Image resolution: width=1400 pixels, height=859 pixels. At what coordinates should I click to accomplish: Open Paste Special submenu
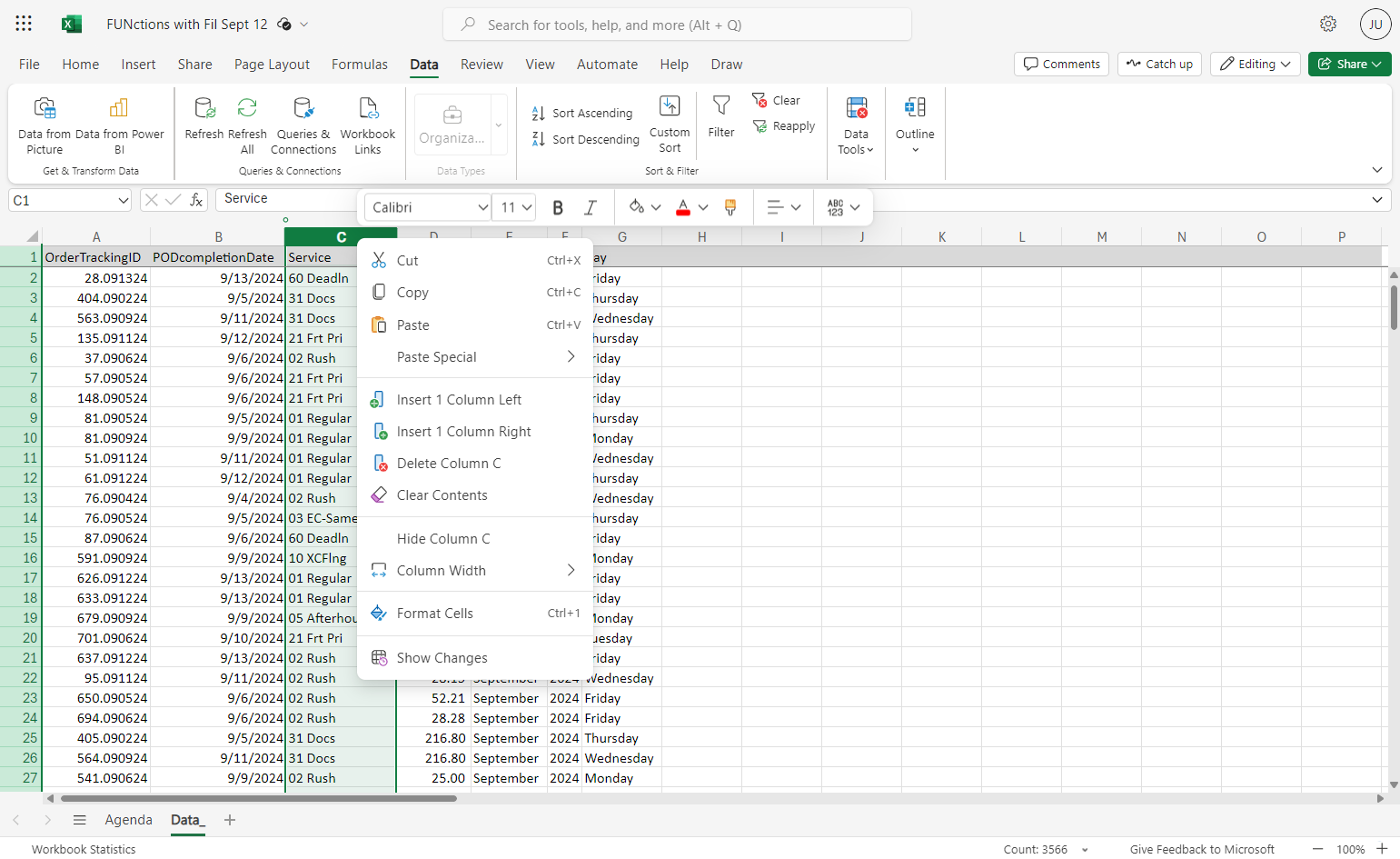coord(475,357)
